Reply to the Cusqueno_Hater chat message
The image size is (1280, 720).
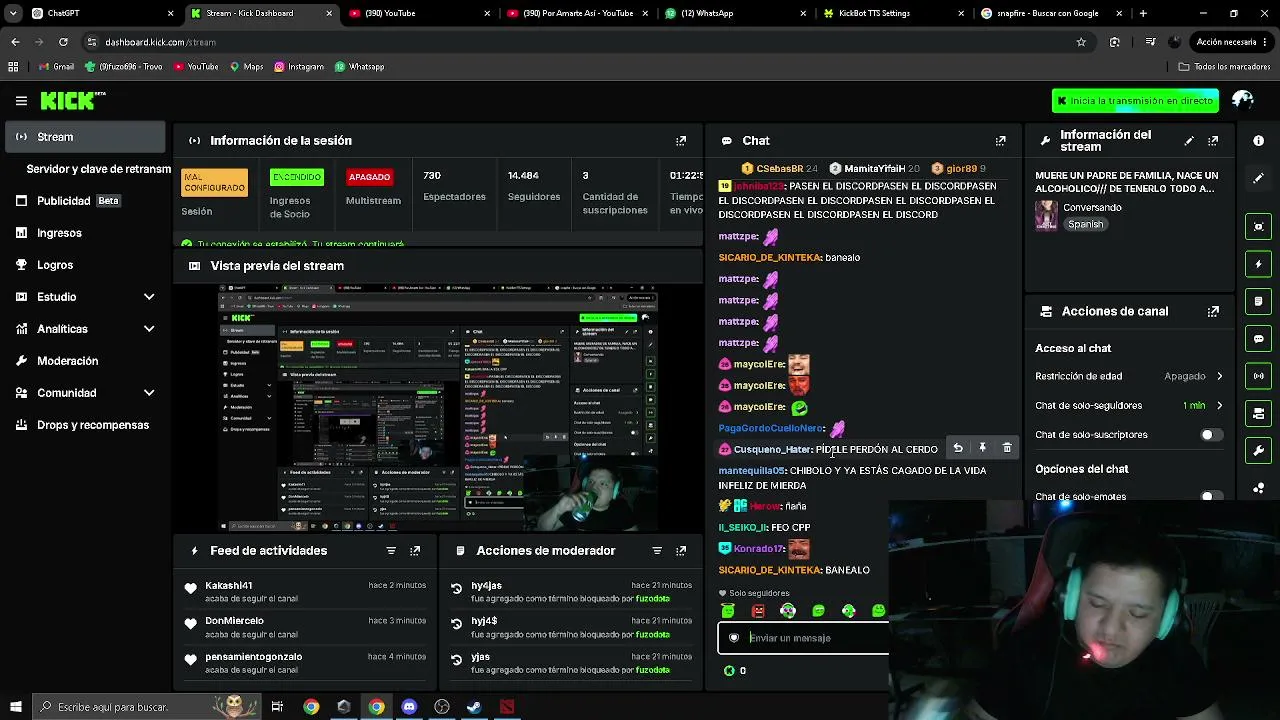(958, 448)
